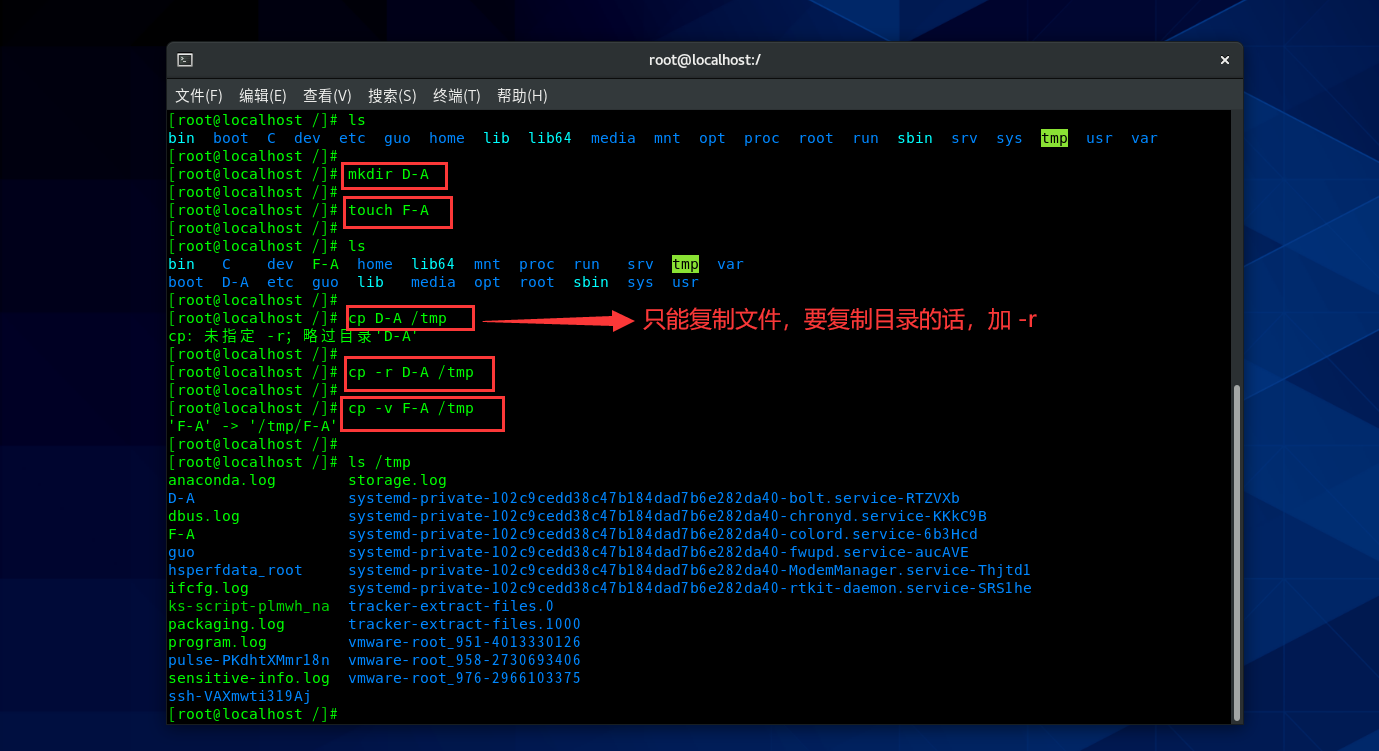Click sensitive-info.log in the /tmp listing
The image size is (1379, 751).
(x=248, y=679)
